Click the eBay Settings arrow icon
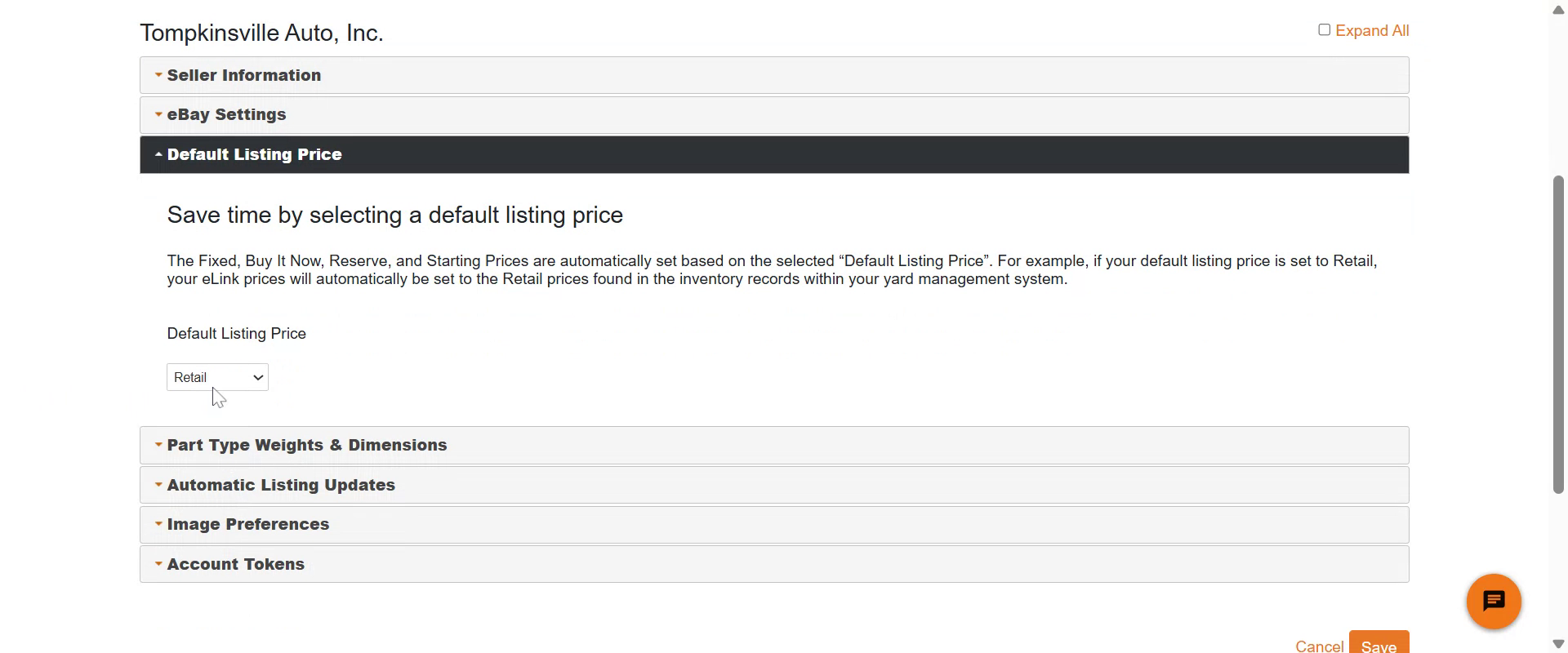The image size is (1568, 653). pos(158,115)
